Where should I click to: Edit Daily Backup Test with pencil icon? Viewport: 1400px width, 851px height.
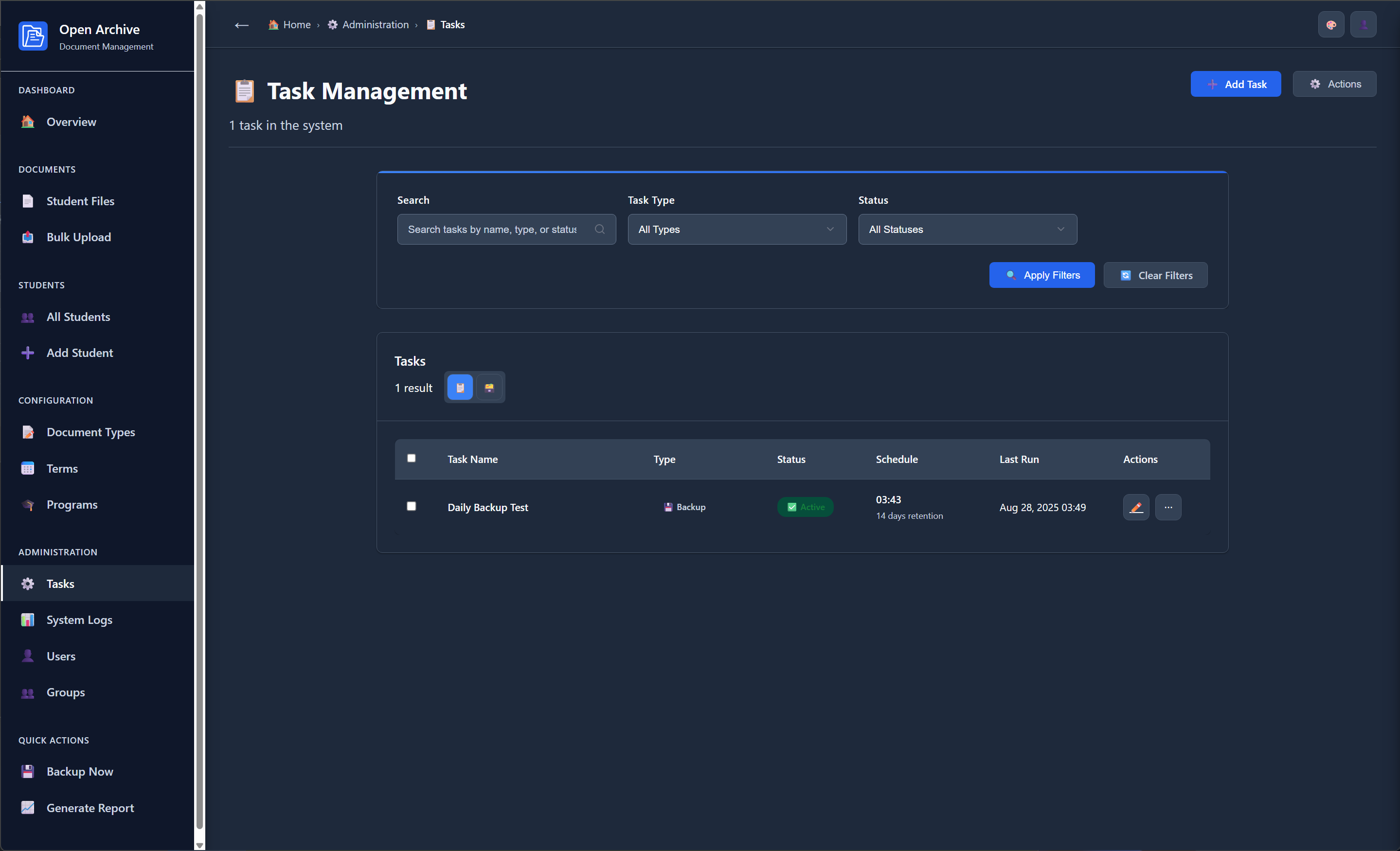click(1136, 507)
